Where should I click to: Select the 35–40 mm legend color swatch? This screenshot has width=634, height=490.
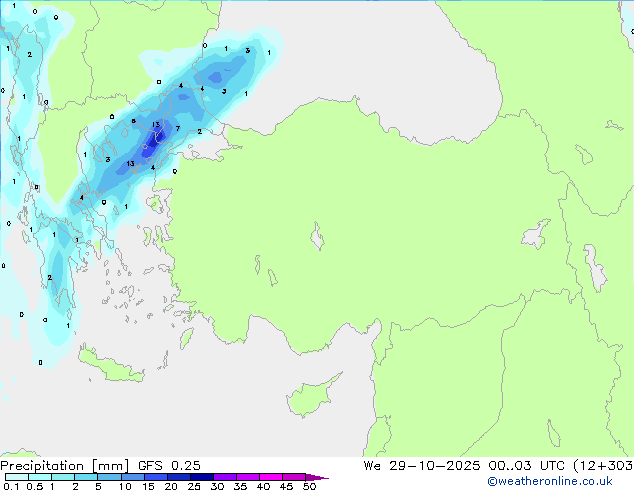[x=248, y=477]
